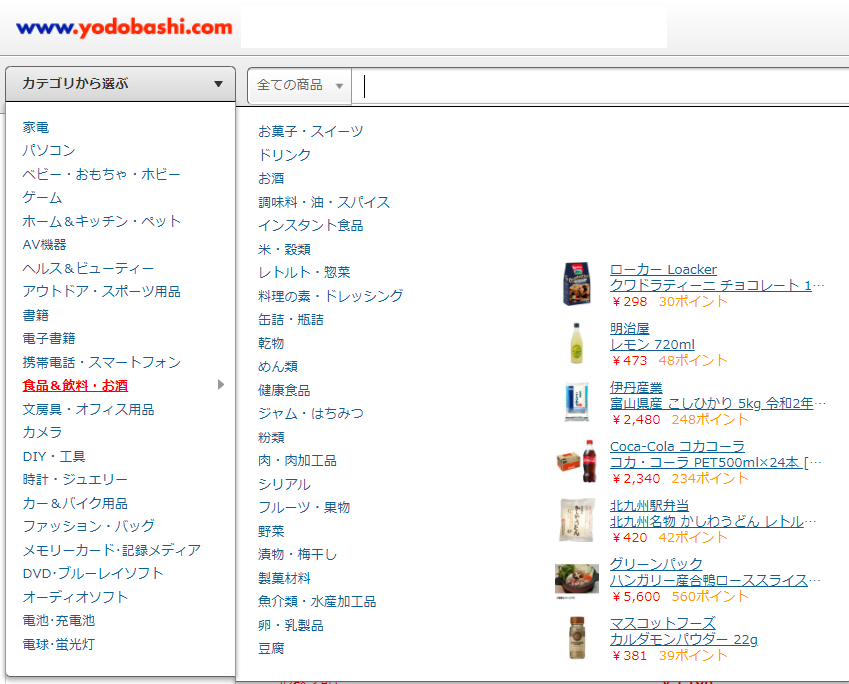This screenshot has height=684, width=849.
Task: Select the ゲーム sidebar category
Action: coord(41,197)
